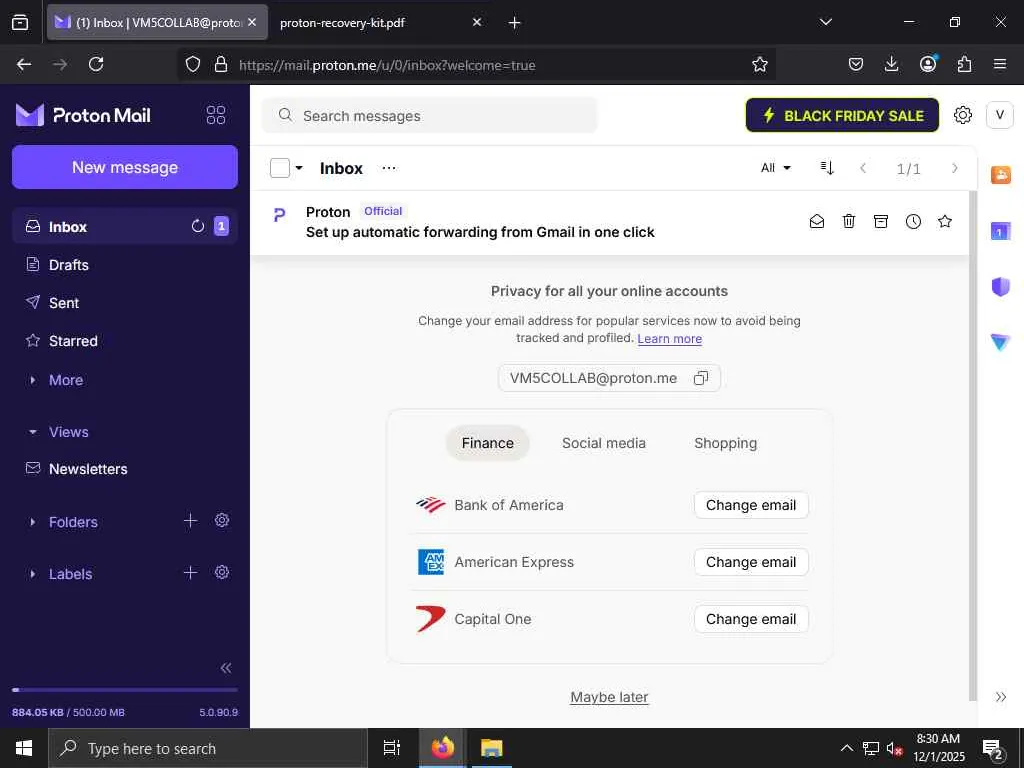Open Inbox more options ellipsis
The image size is (1024, 768).
pyautogui.click(x=389, y=168)
